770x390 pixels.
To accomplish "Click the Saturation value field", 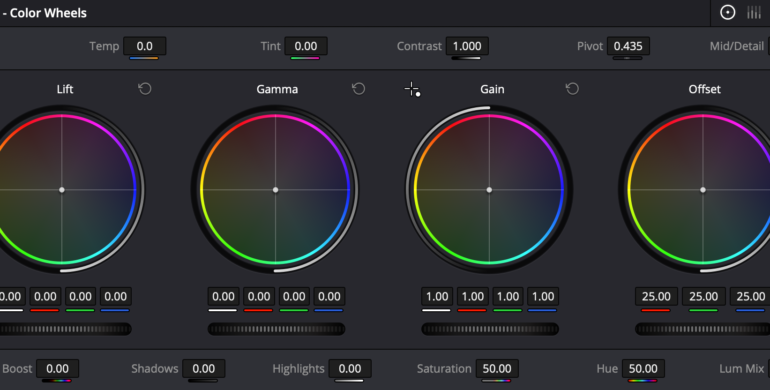I will (x=496, y=368).
